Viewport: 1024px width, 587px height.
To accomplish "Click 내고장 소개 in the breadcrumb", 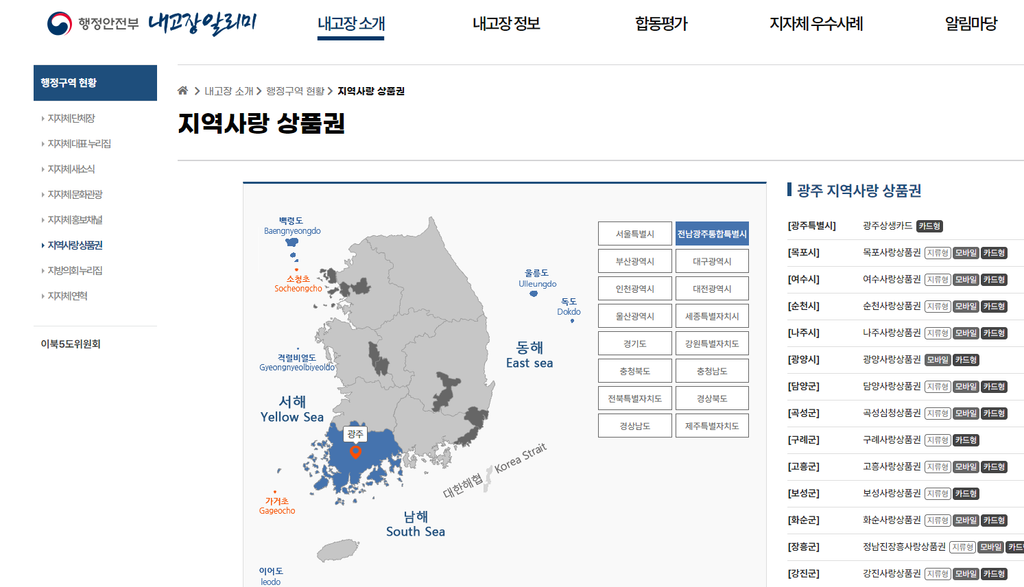I will click(x=229, y=91).
